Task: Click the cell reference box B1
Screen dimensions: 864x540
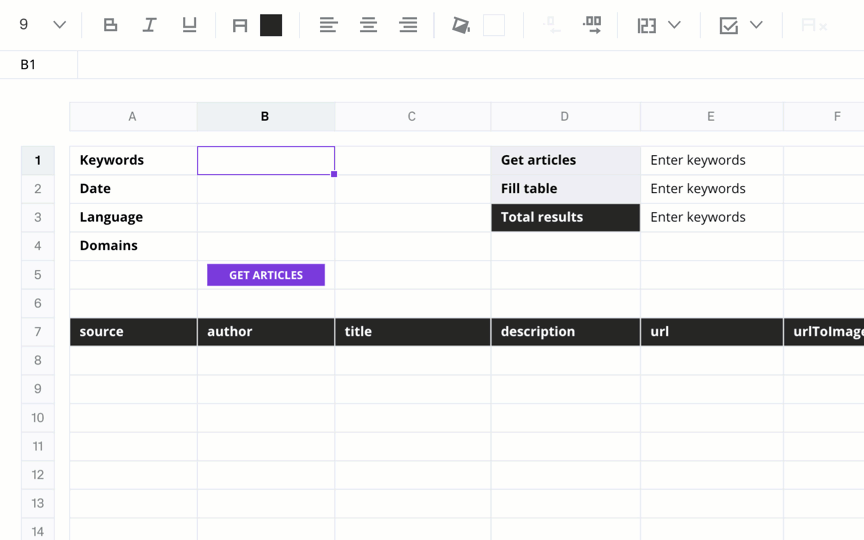Action: [39, 64]
